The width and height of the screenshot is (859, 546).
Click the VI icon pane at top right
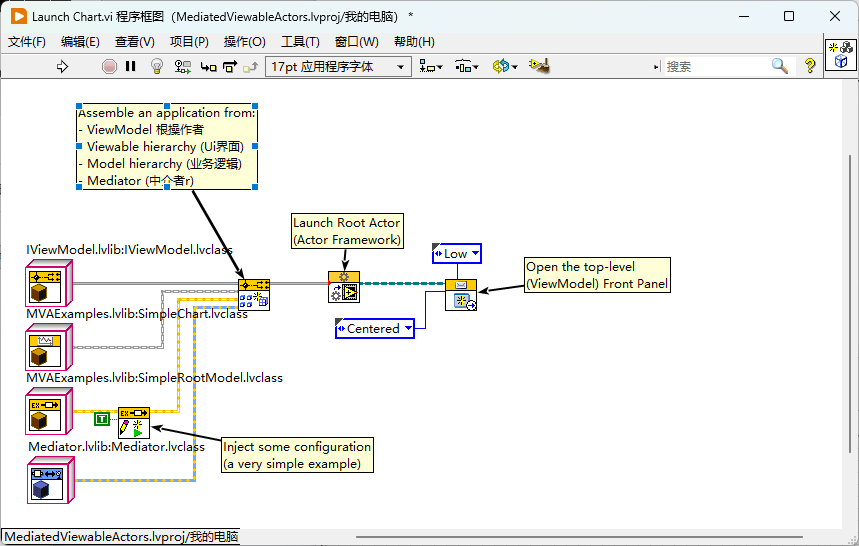pyautogui.click(x=840, y=54)
